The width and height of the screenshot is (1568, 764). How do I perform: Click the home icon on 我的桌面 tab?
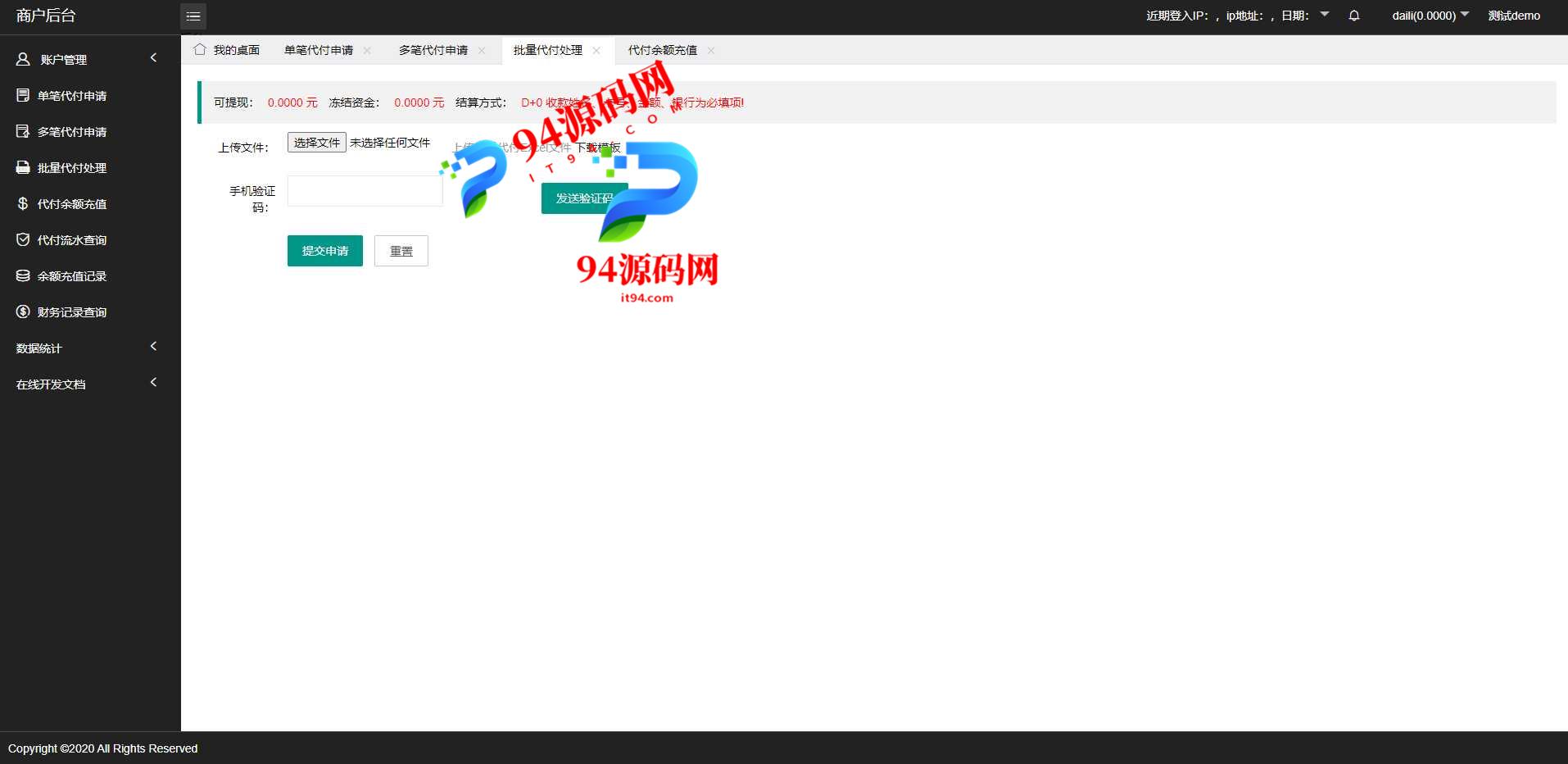(x=200, y=49)
